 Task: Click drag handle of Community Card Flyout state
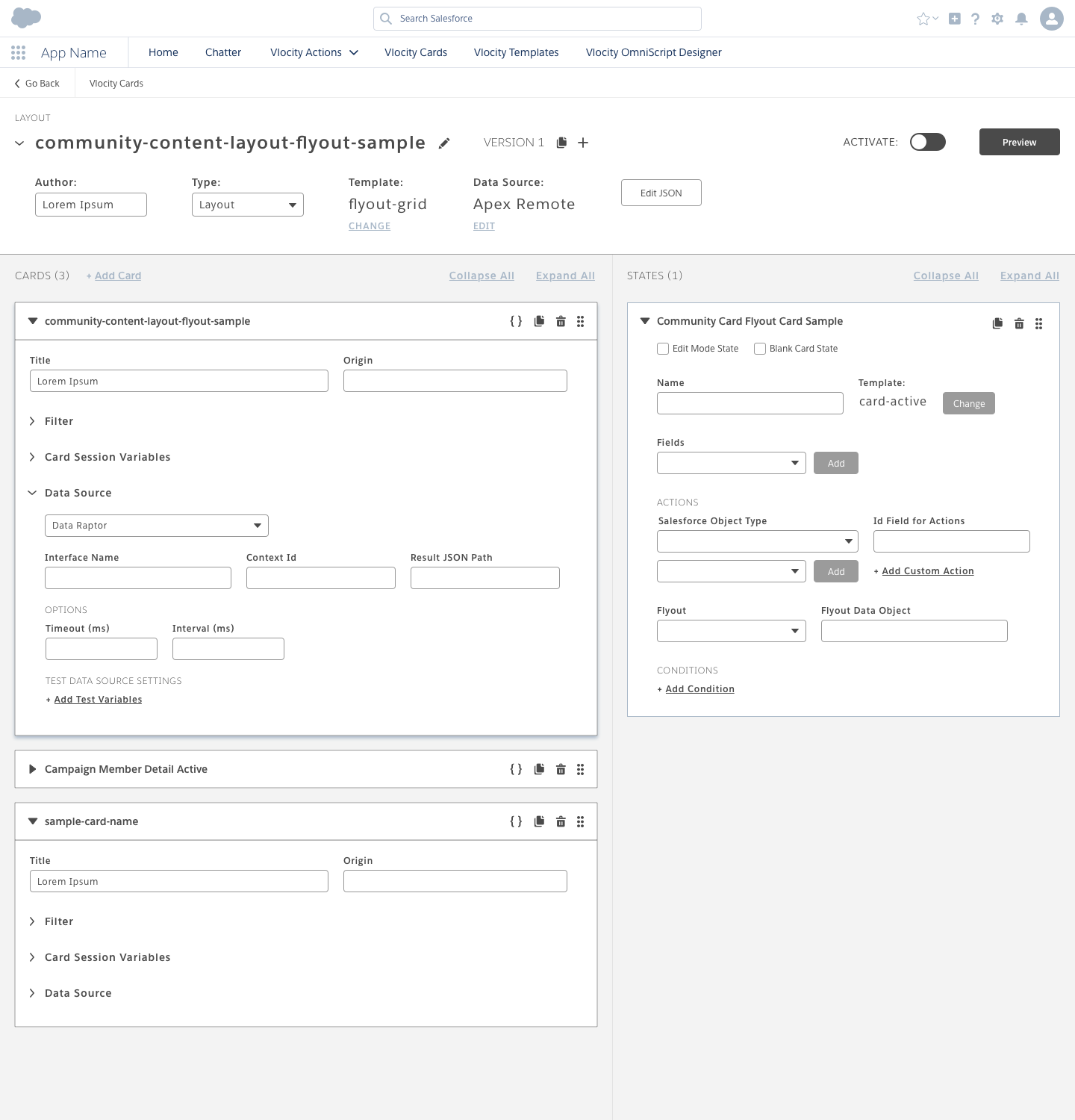click(x=1038, y=323)
